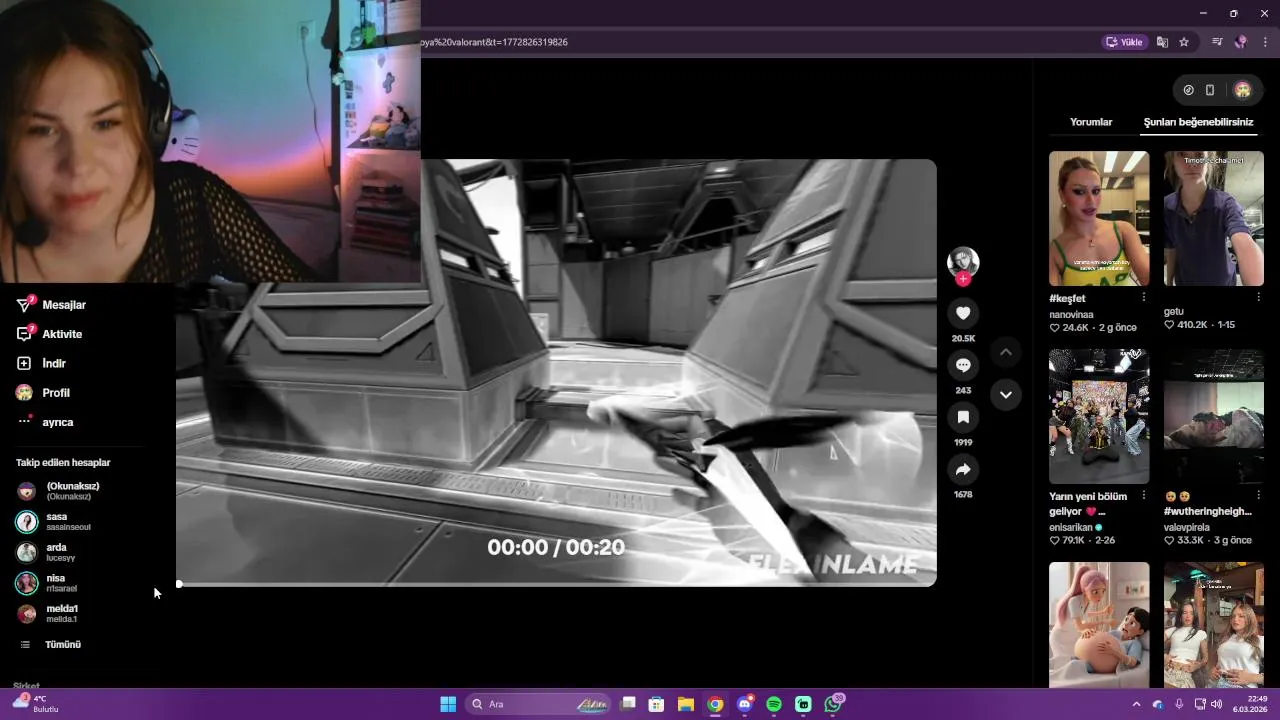Open File Explorer from the taskbar
The width and height of the screenshot is (1280, 720).
(x=686, y=704)
